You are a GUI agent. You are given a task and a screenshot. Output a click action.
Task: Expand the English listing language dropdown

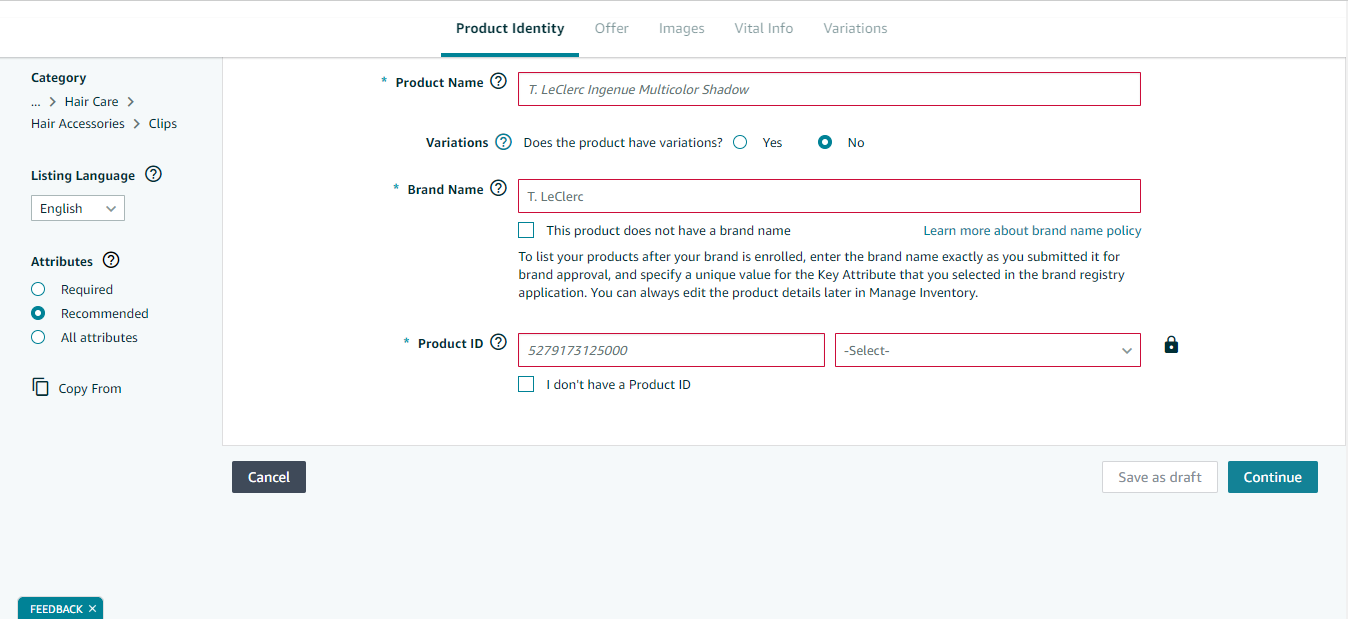(78, 208)
